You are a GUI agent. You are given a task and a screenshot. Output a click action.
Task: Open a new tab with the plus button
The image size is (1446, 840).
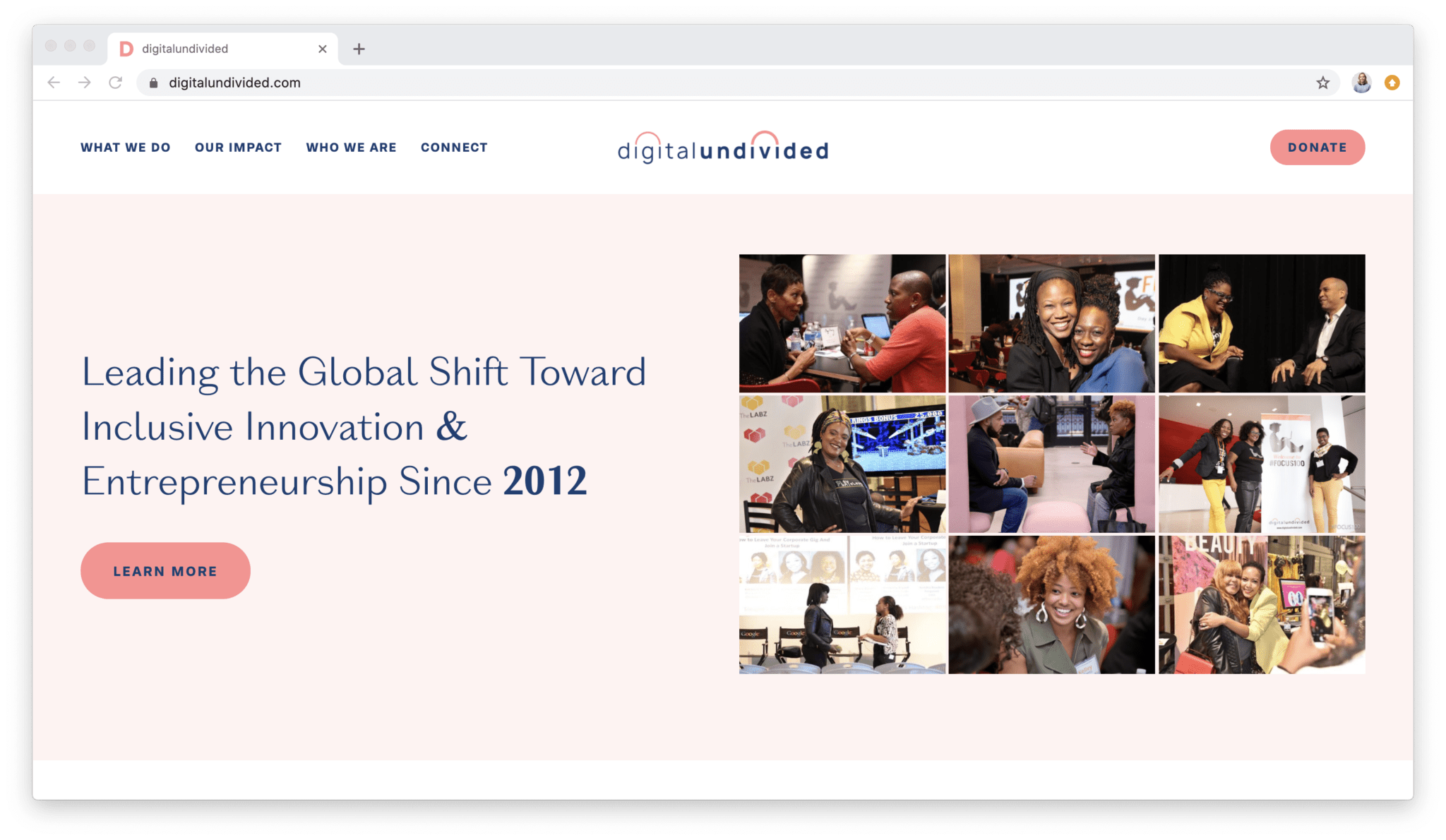point(360,49)
